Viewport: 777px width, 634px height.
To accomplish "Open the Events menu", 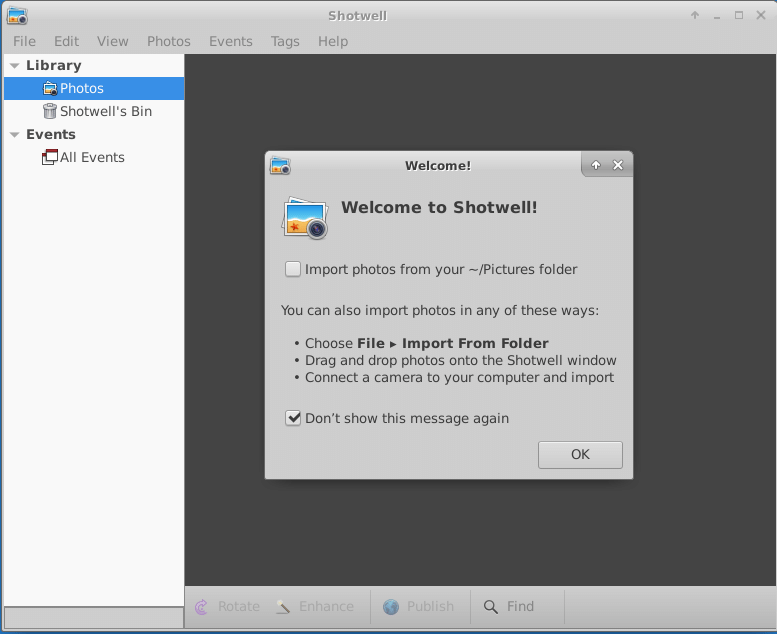I will click(230, 41).
